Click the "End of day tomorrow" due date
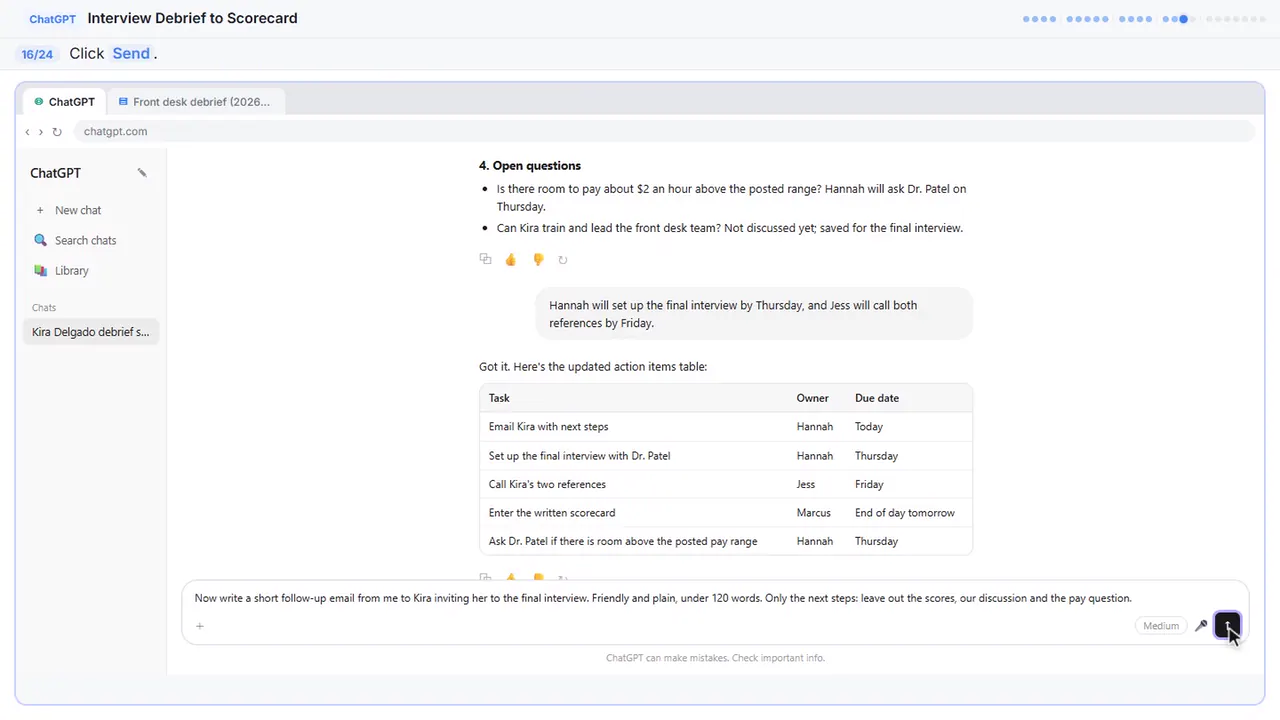1280x720 pixels. click(x=905, y=513)
